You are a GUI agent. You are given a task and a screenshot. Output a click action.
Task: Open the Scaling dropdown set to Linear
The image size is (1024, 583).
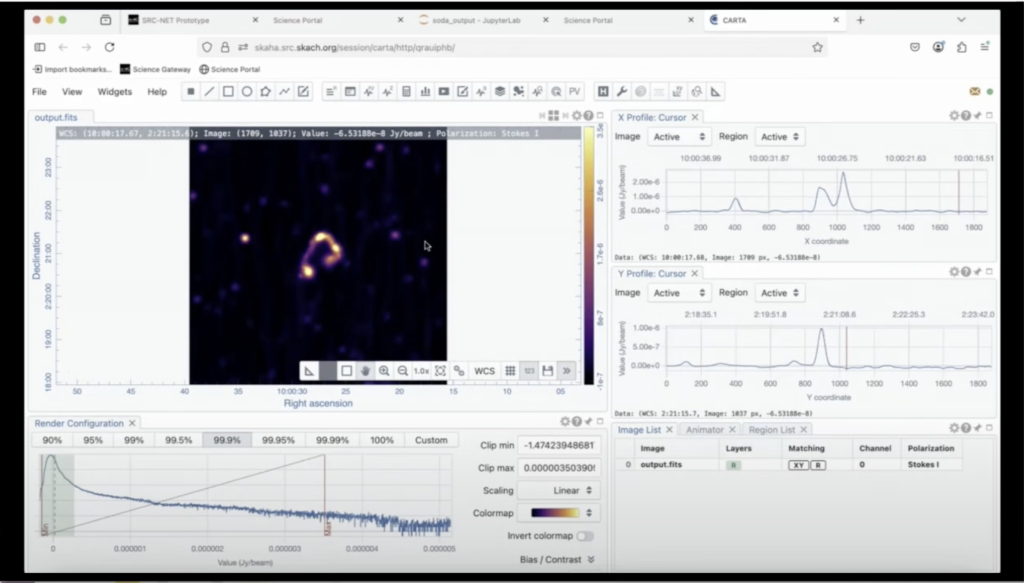point(559,491)
